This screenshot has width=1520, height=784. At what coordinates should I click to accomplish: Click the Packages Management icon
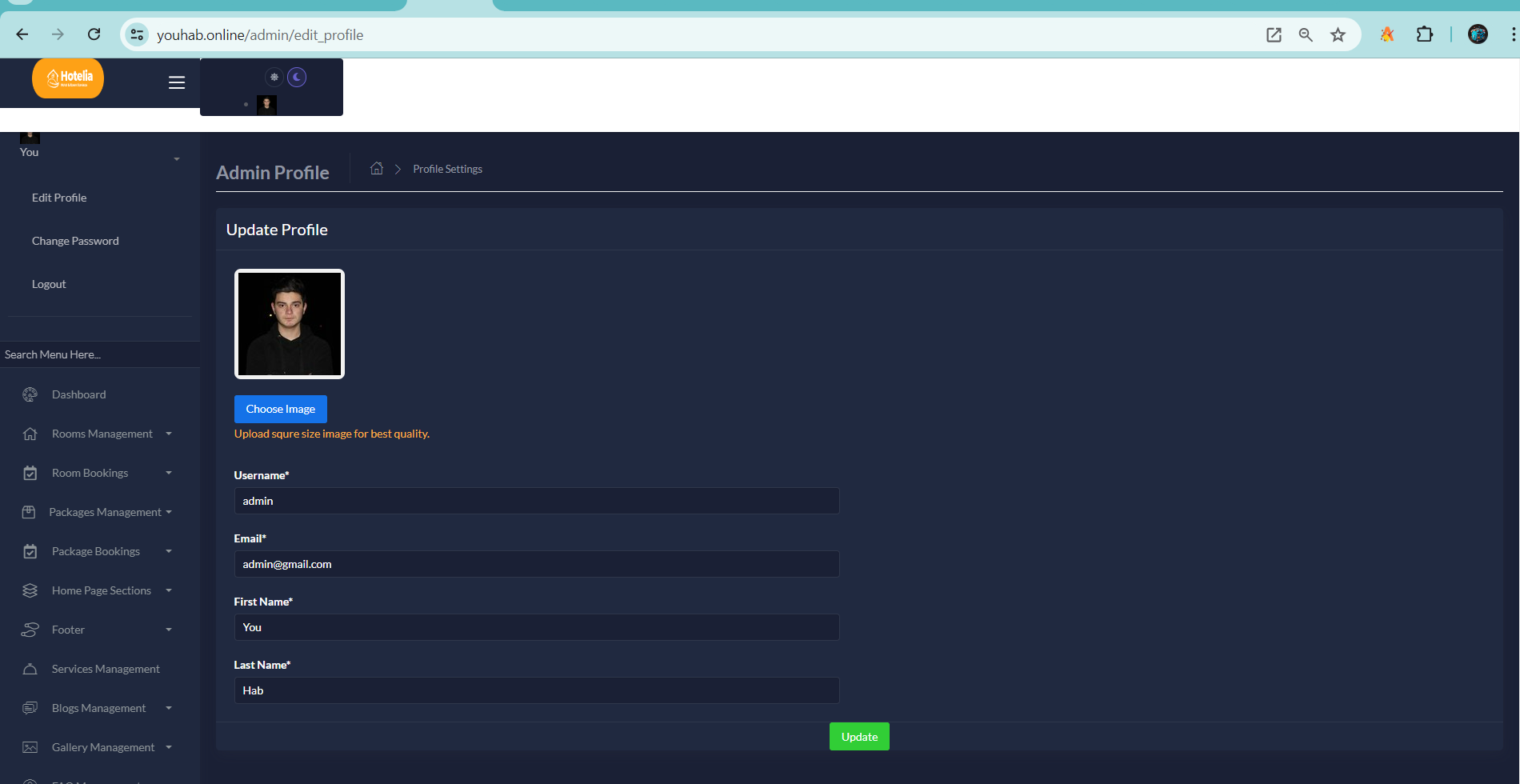[29, 512]
